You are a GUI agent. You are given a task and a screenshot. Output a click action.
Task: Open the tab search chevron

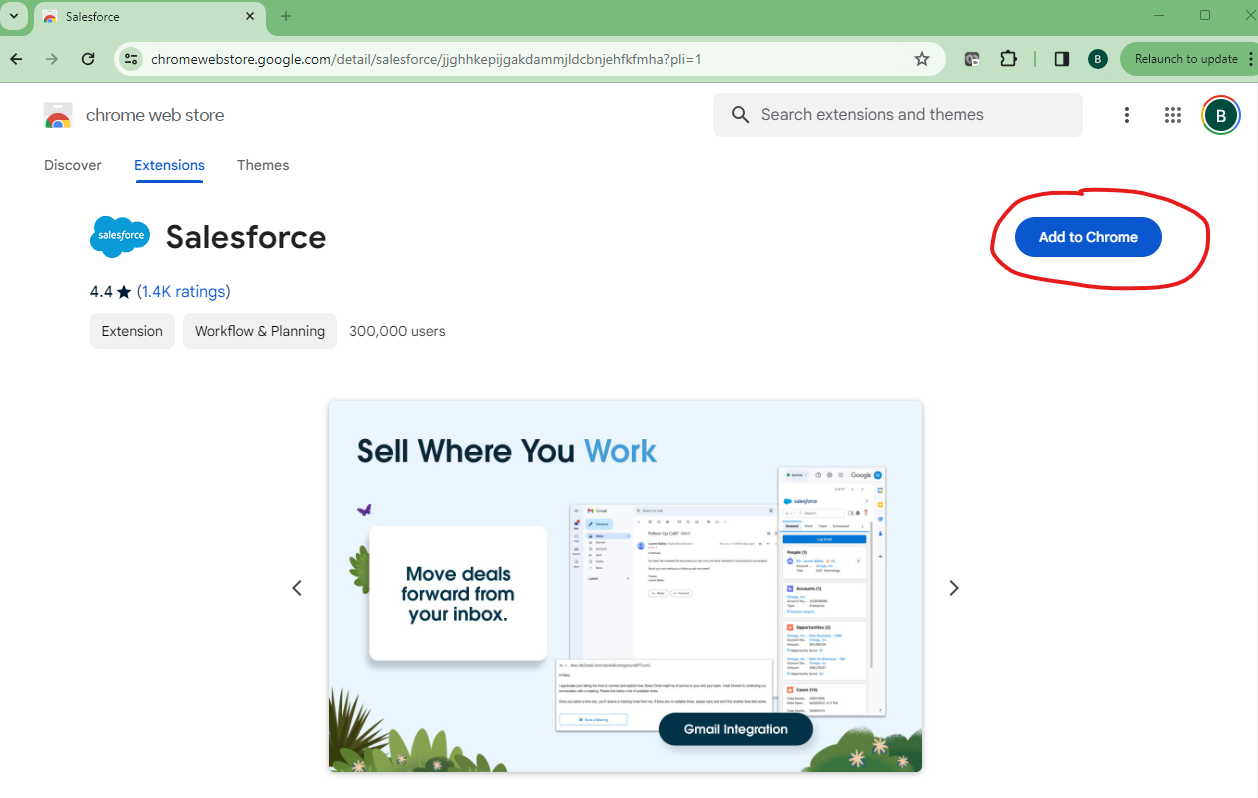pyautogui.click(x=14, y=16)
